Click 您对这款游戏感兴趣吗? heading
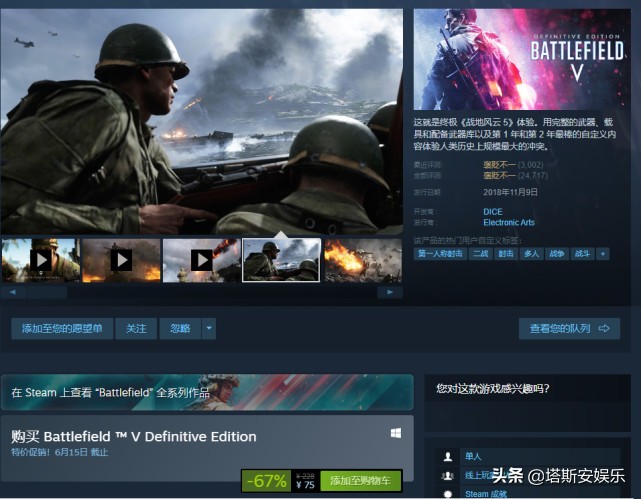Image resolution: width=641 pixels, height=499 pixels. click(493, 388)
